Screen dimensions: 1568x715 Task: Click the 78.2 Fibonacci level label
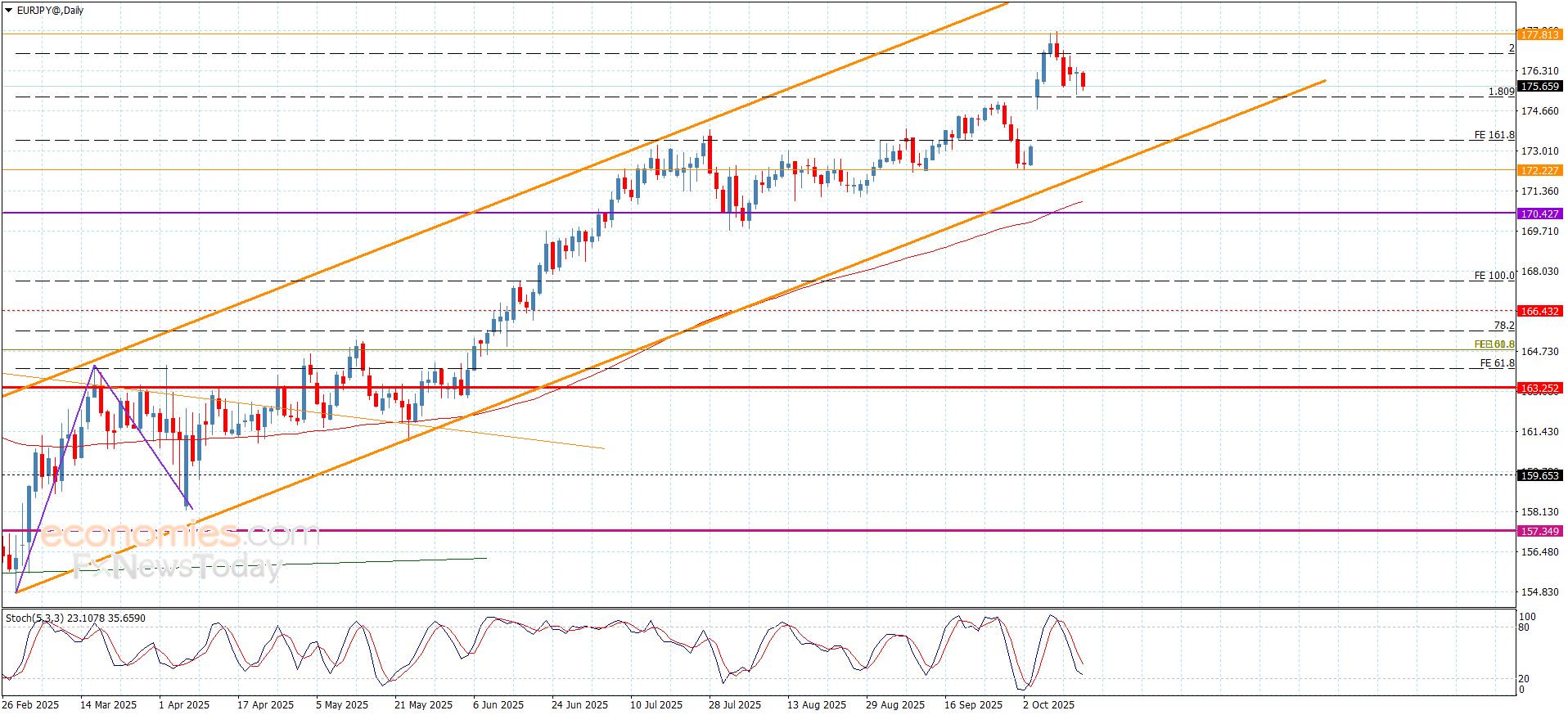pos(1504,326)
